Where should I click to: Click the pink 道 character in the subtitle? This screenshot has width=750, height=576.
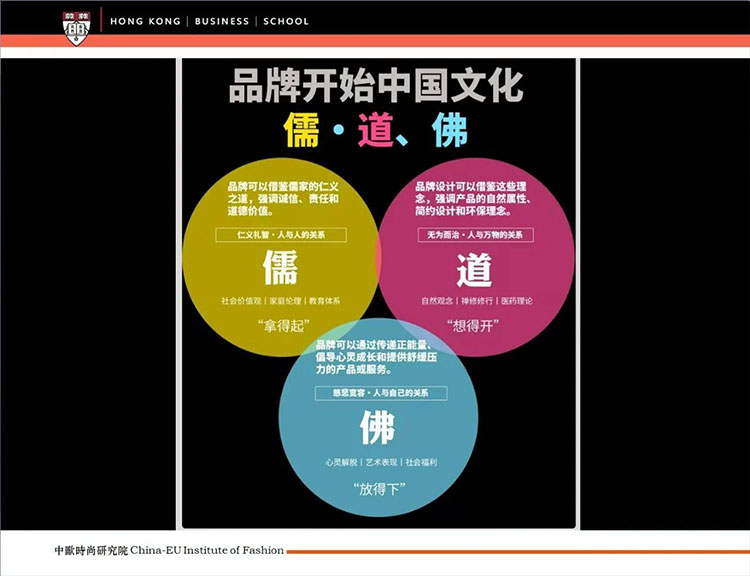[x=376, y=132]
